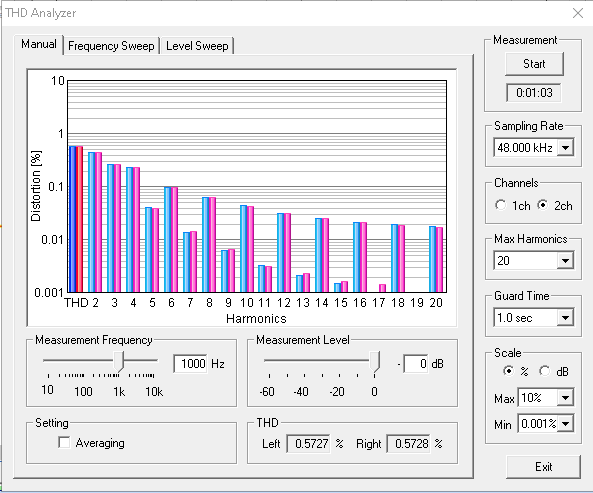
Task: Open the Guard Time dropdown arrow
Action: 565,318
